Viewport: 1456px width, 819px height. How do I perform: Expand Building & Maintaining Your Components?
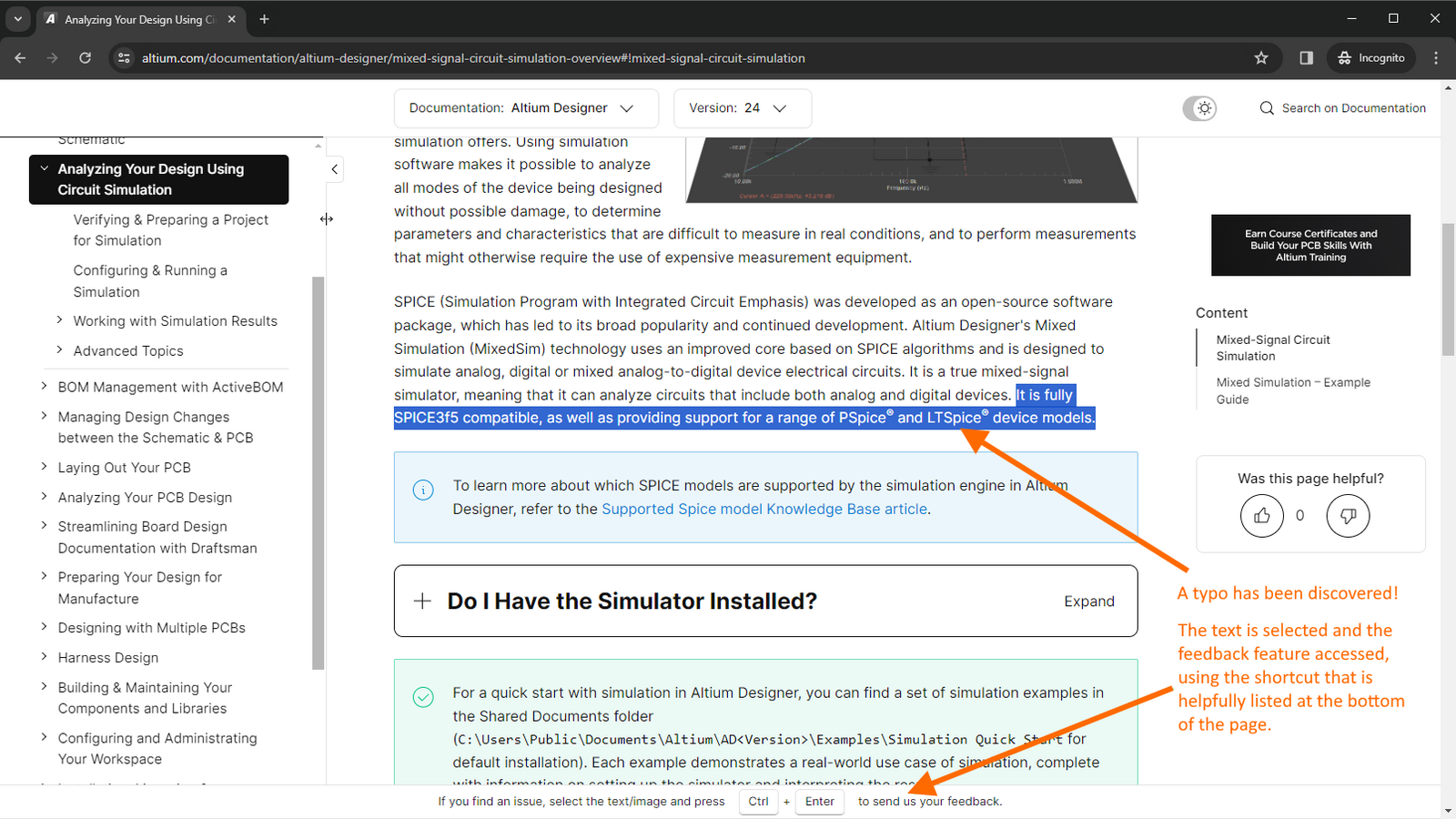(x=44, y=687)
